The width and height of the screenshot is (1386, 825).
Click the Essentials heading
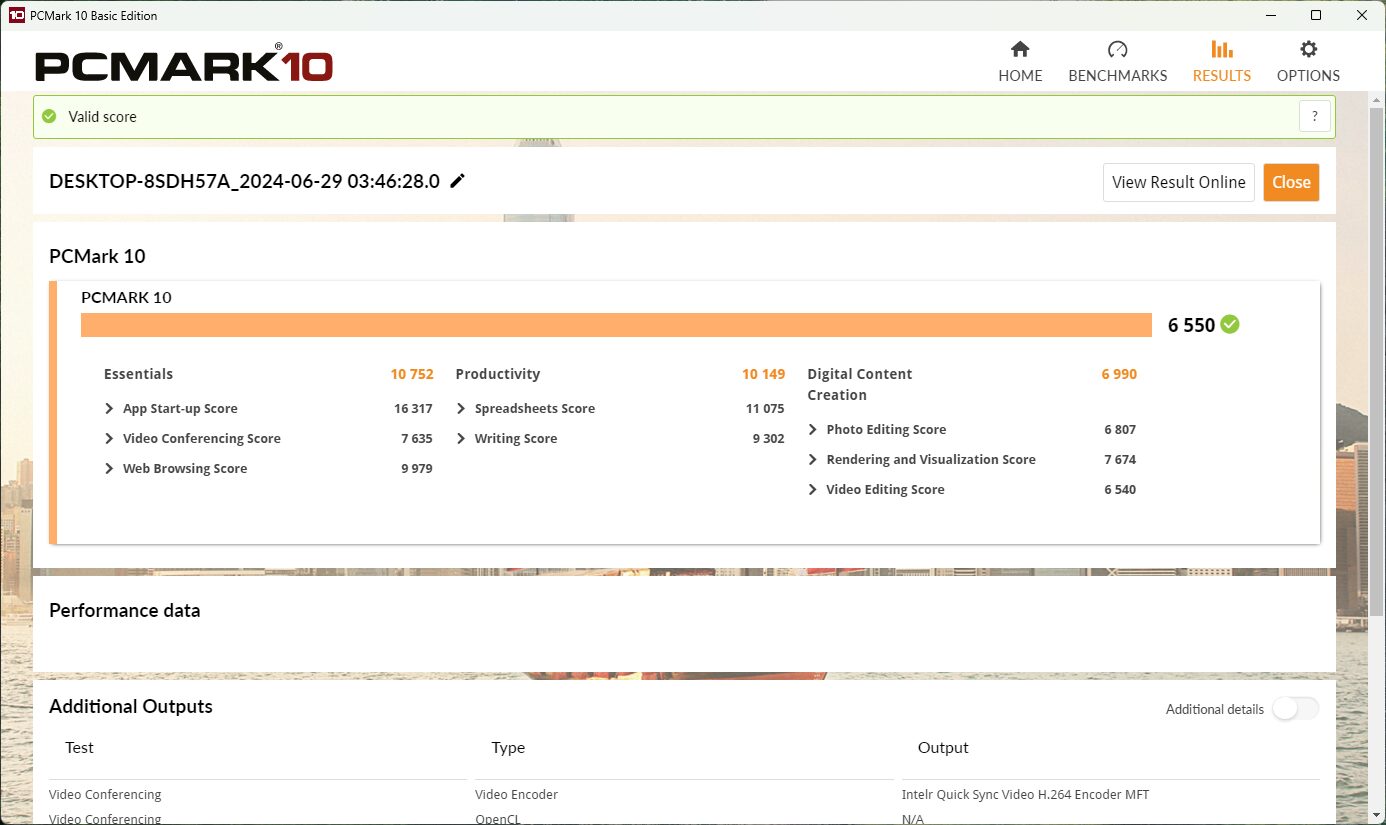coord(138,374)
